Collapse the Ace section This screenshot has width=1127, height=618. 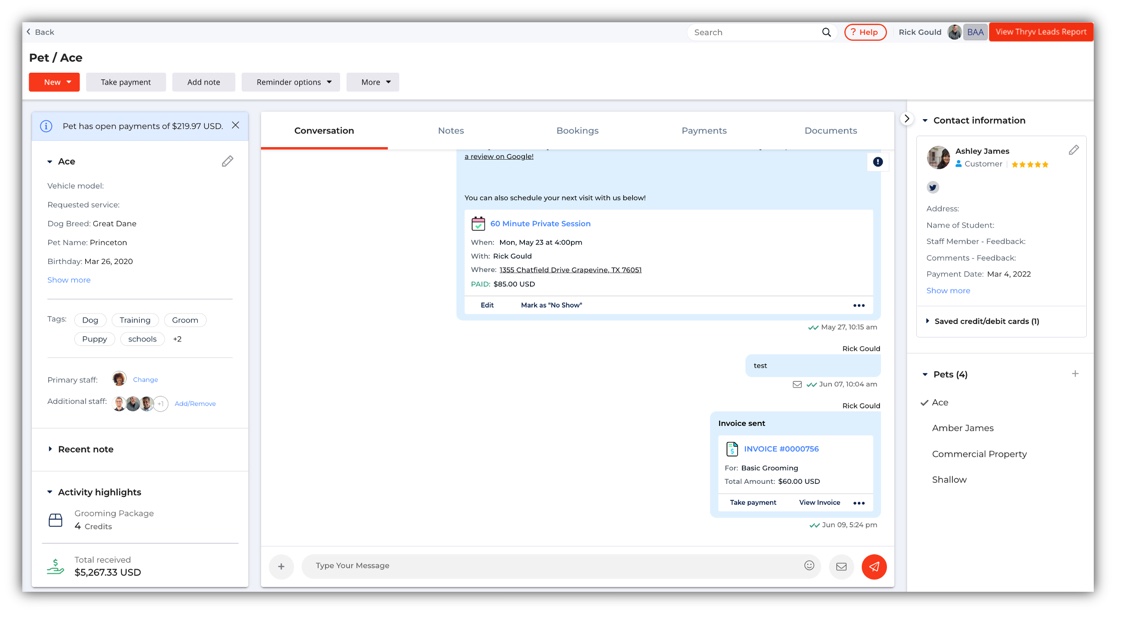pos(50,162)
